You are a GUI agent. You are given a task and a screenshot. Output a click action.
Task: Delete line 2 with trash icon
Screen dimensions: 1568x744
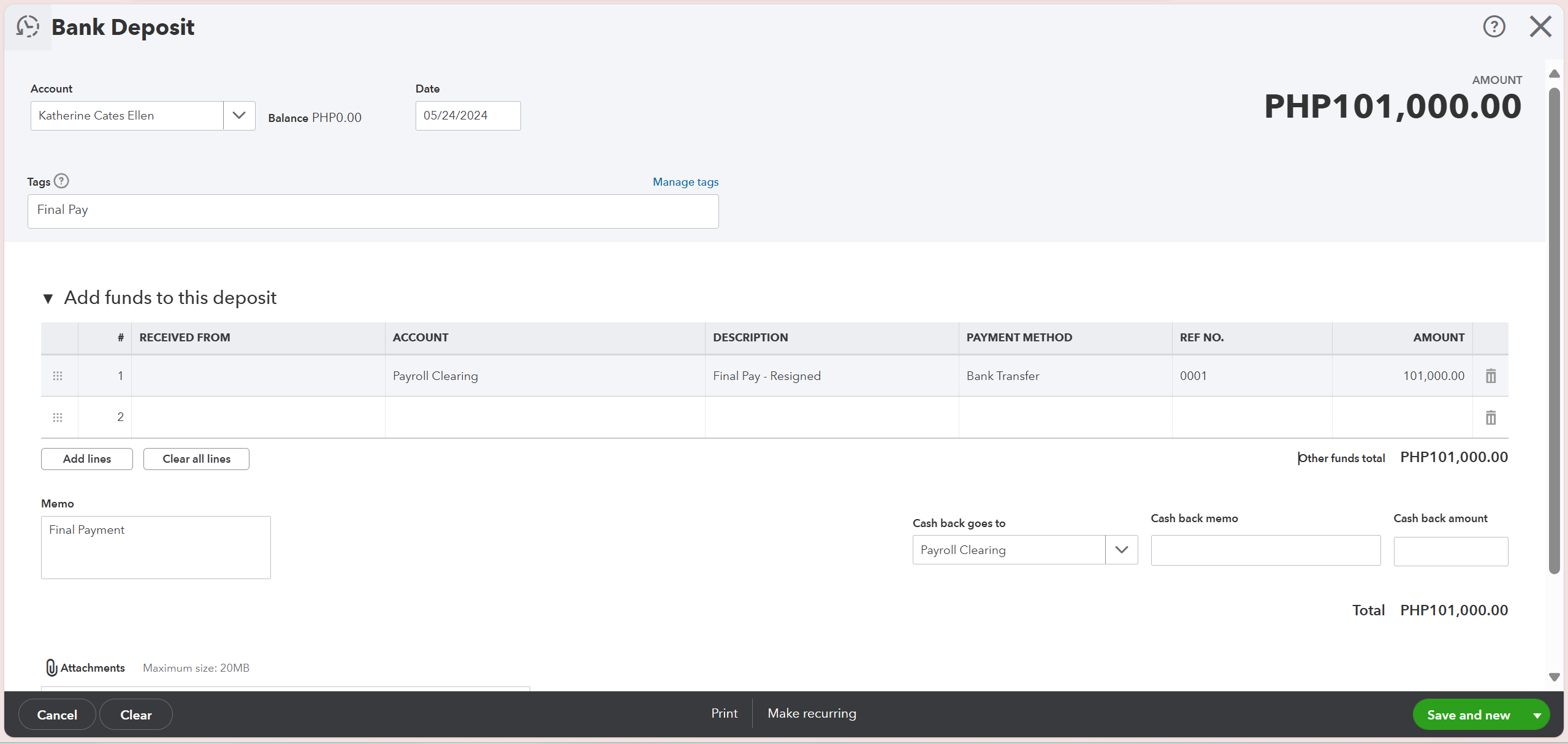click(x=1490, y=417)
